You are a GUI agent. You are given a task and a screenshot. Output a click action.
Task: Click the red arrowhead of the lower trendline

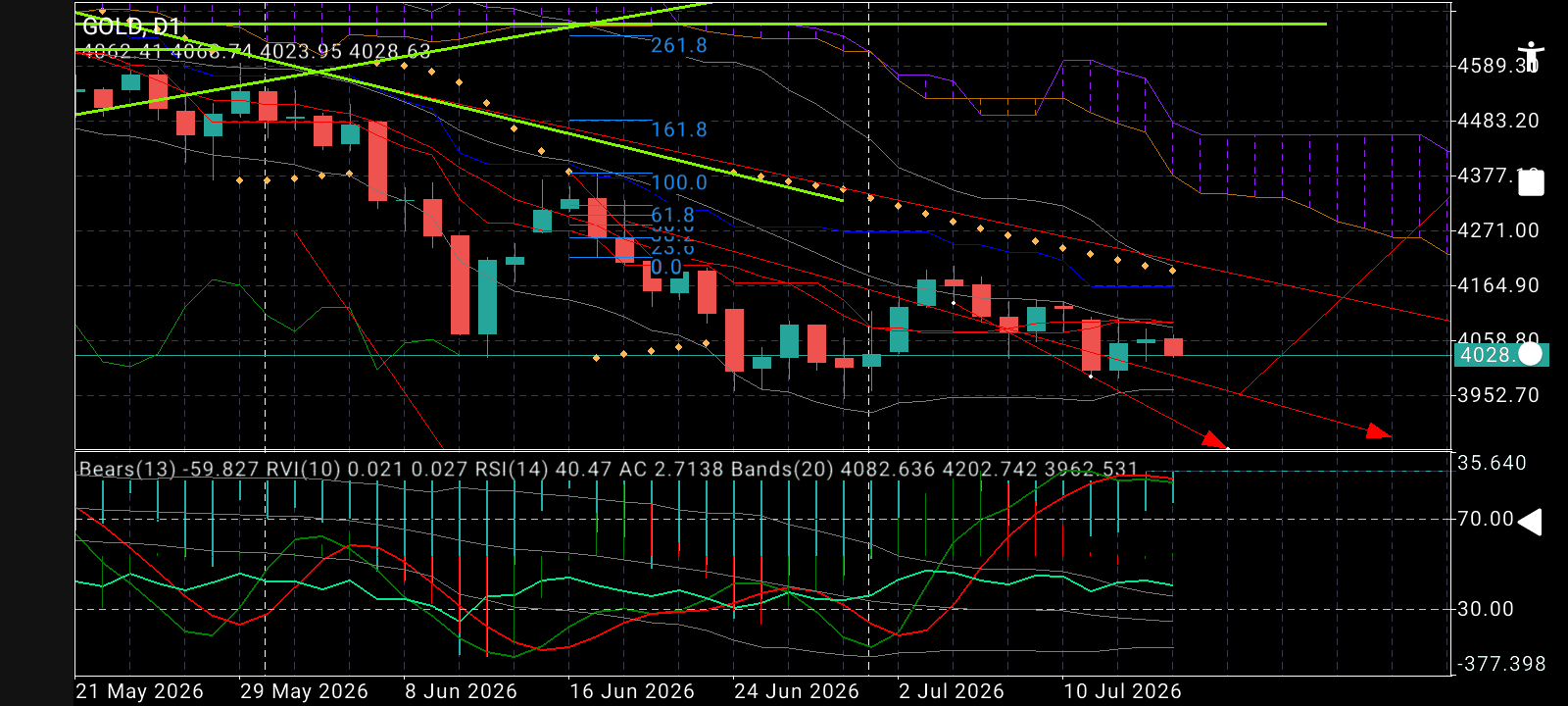[x=1379, y=431]
